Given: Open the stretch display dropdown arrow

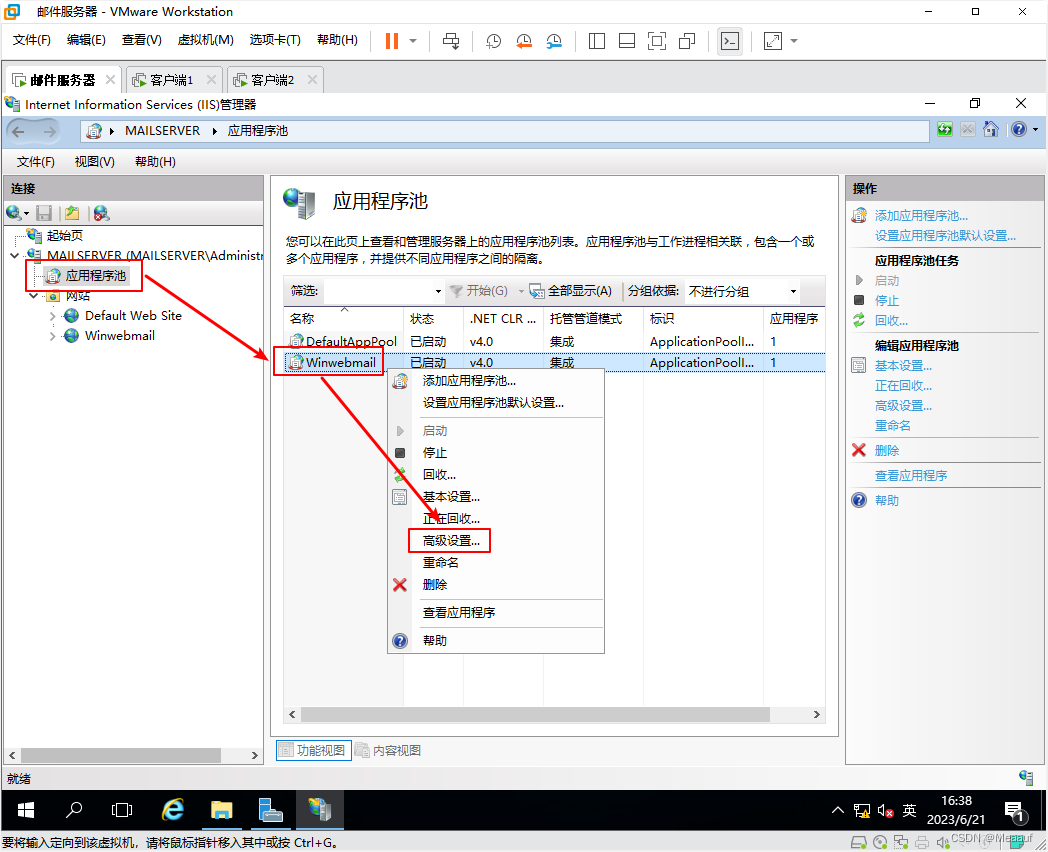Looking at the screenshot, I should [794, 41].
